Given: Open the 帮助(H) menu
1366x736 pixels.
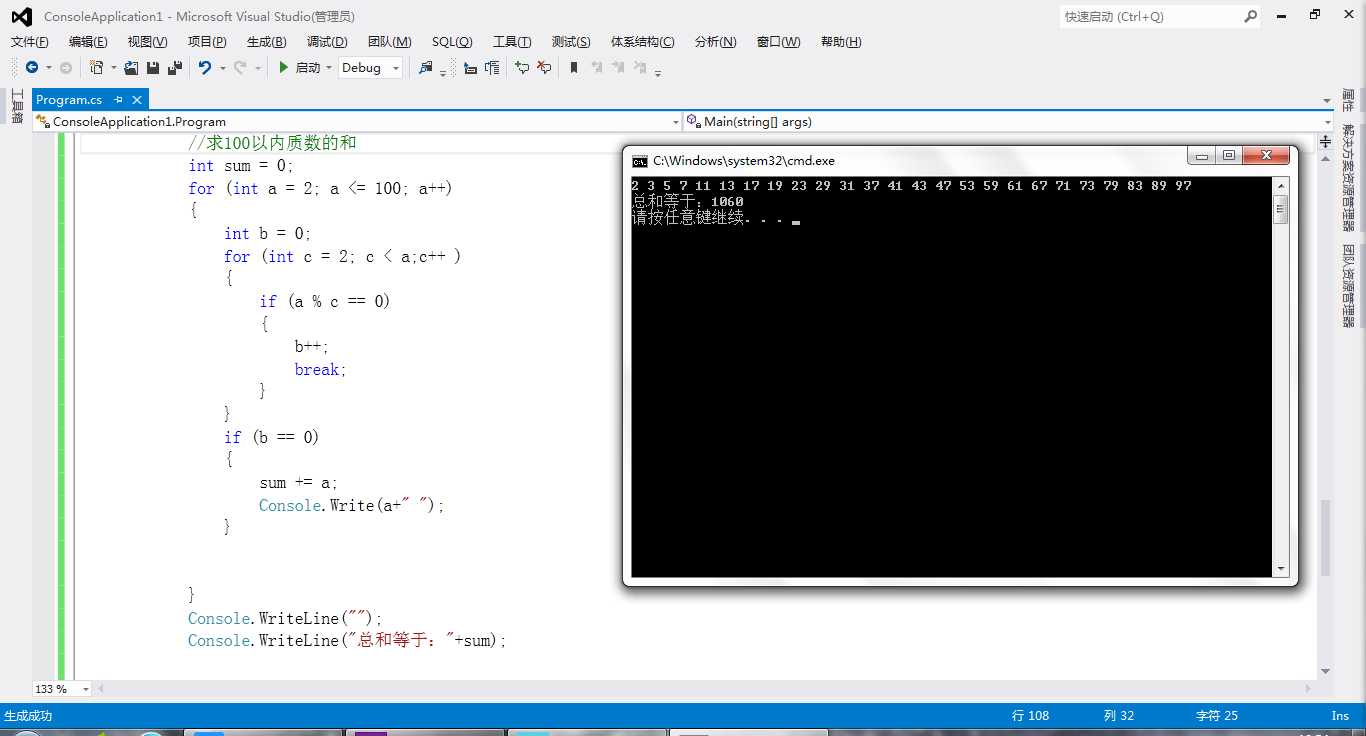Looking at the screenshot, I should coord(841,41).
